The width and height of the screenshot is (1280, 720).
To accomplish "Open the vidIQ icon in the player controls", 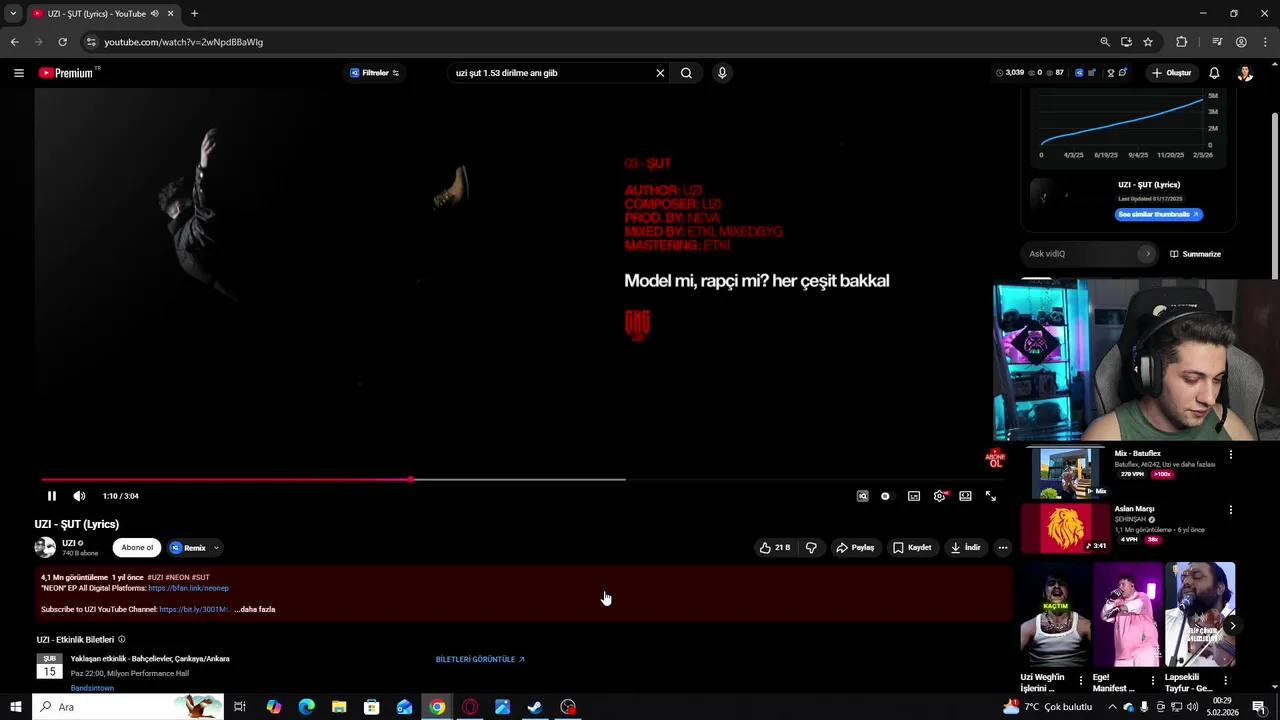I will click(x=862, y=496).
